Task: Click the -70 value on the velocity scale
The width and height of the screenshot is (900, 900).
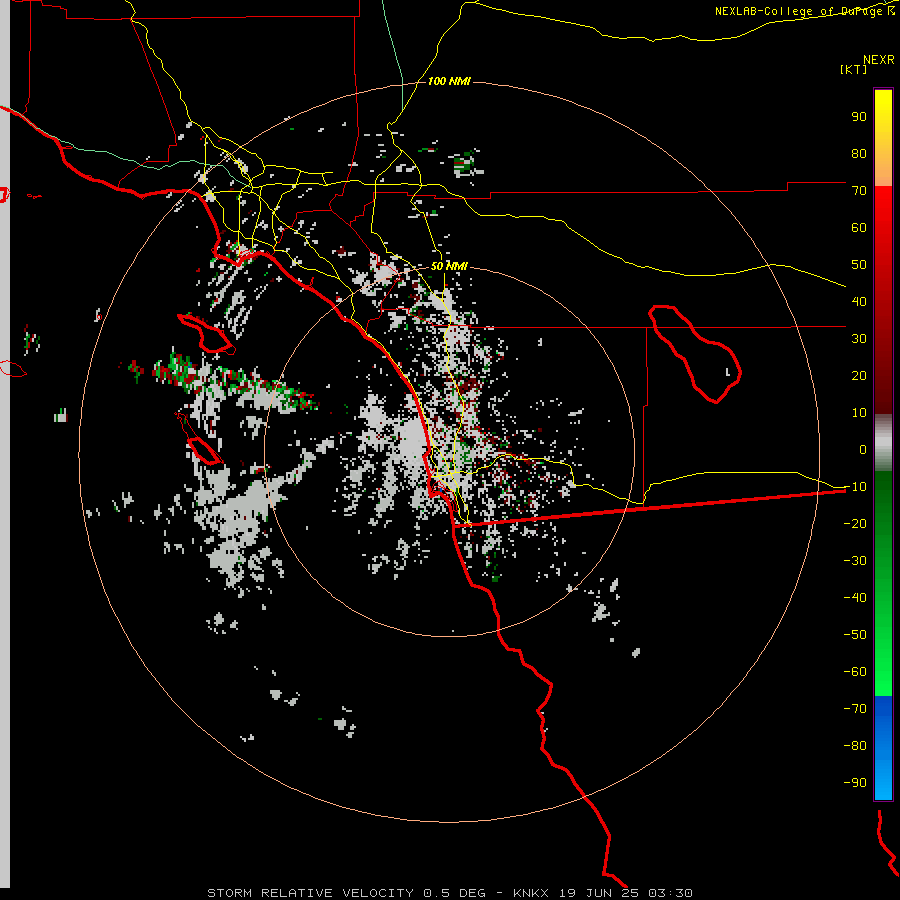Action: [855, 709]
